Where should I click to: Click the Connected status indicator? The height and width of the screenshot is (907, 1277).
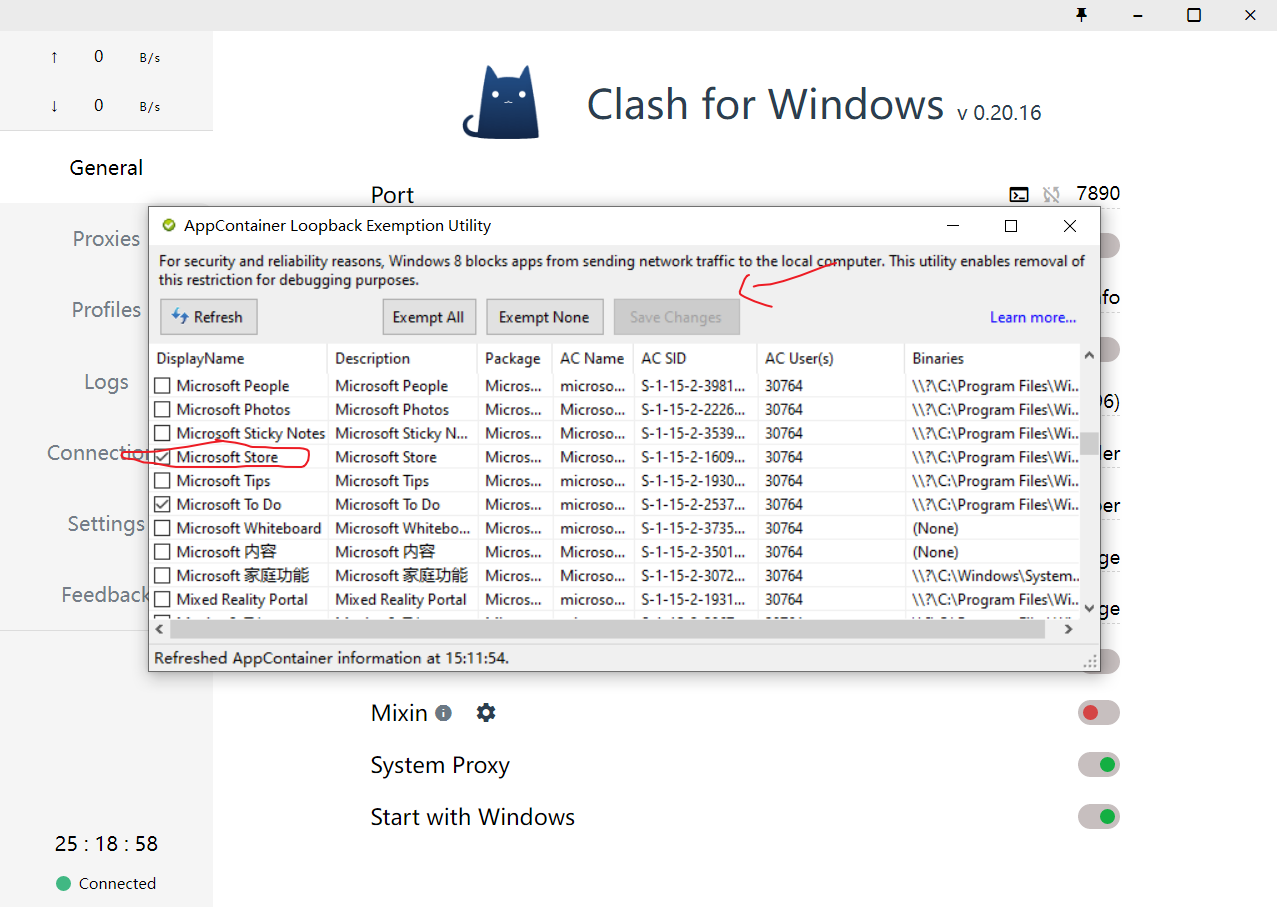pos(106,883)
